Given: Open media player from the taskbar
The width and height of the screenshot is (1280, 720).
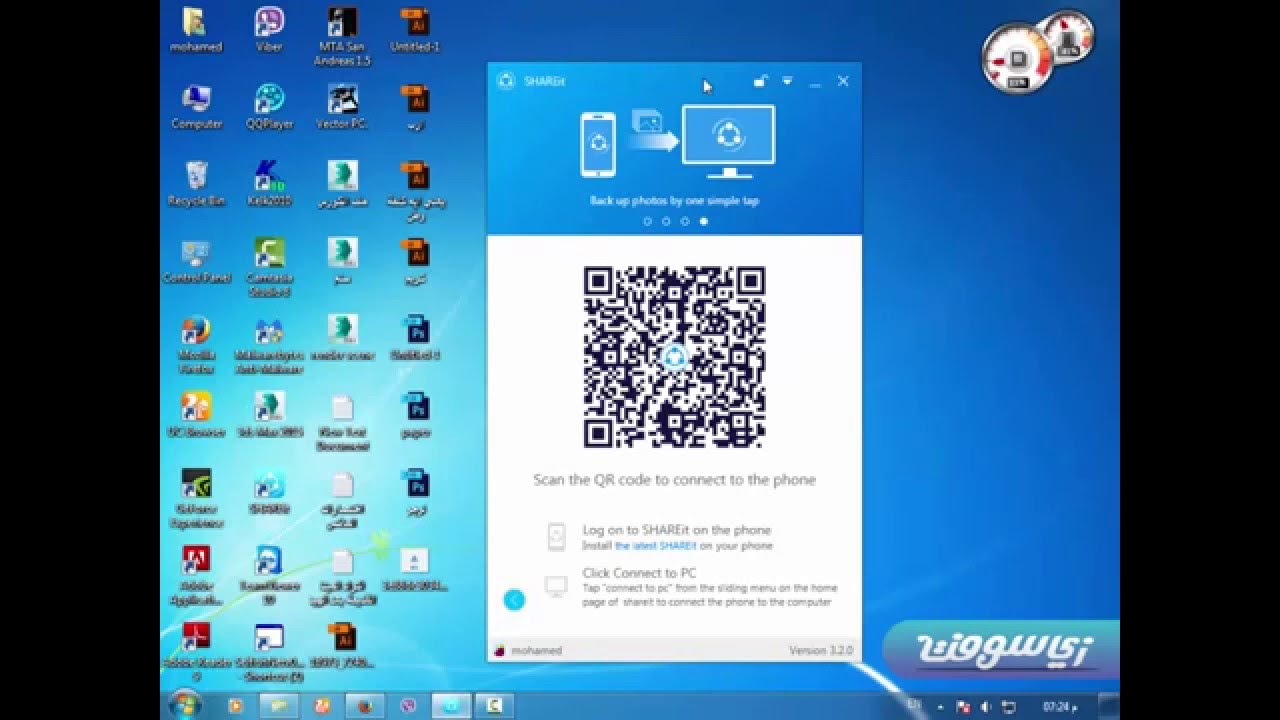Looking at the screenshot, I should pyautogui.click(x=235, y=705).
